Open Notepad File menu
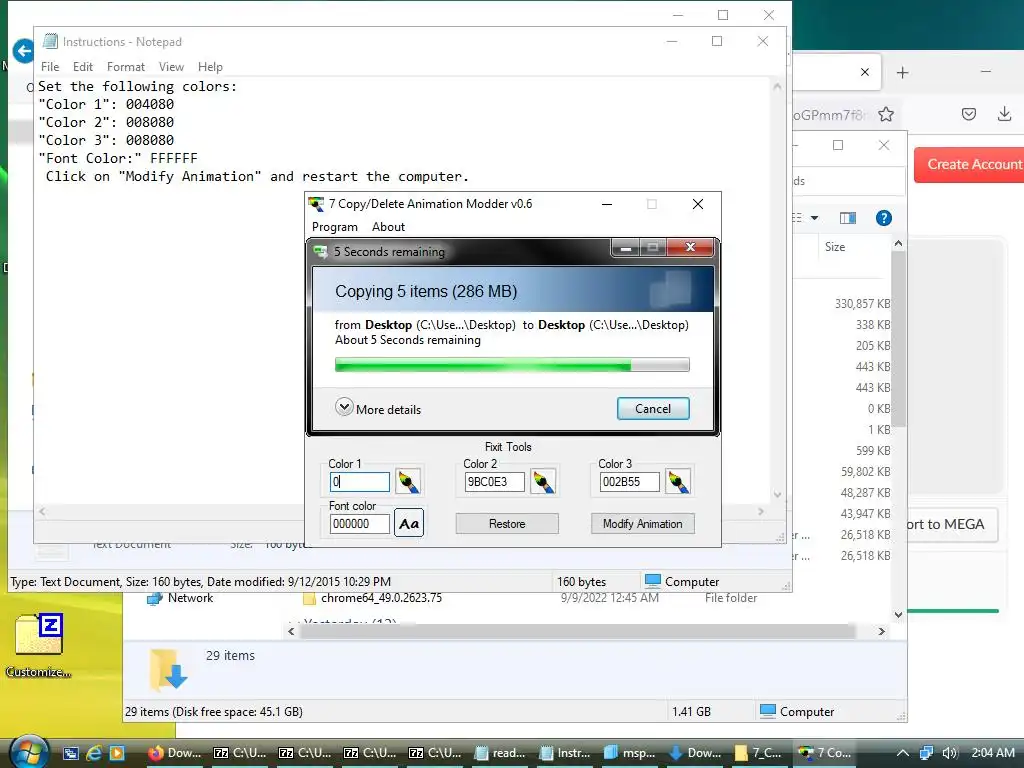The height and width of the screenshot is (768, 1024). [x=50, y=67]
